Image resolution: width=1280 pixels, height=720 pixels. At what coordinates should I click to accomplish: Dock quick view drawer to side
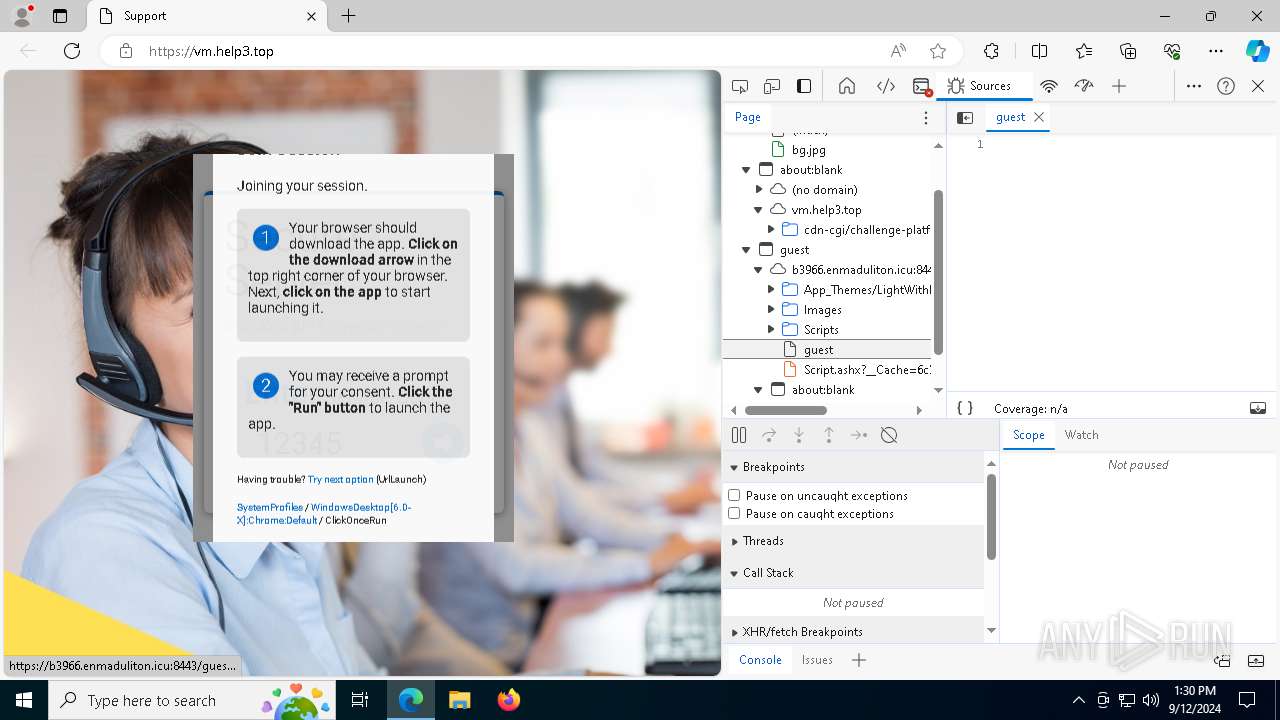1222,660
